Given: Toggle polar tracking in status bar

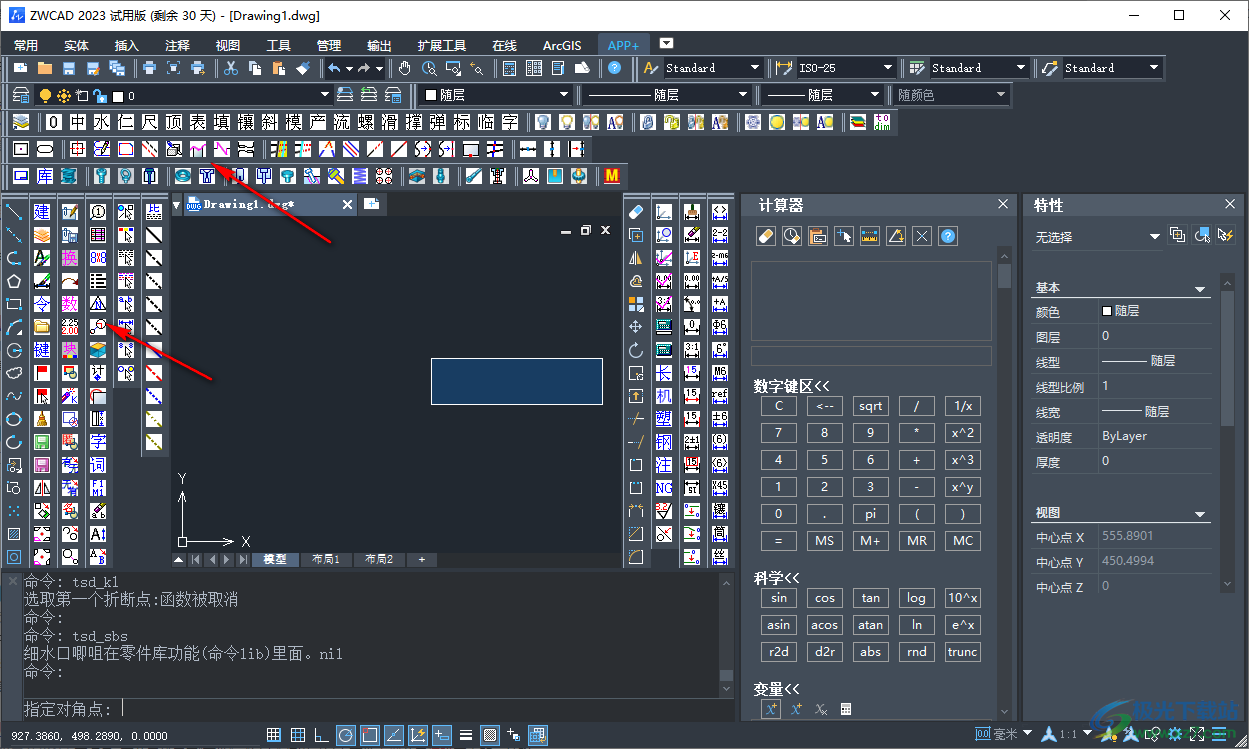Looking at the screenshot, I should coord(345,735).
